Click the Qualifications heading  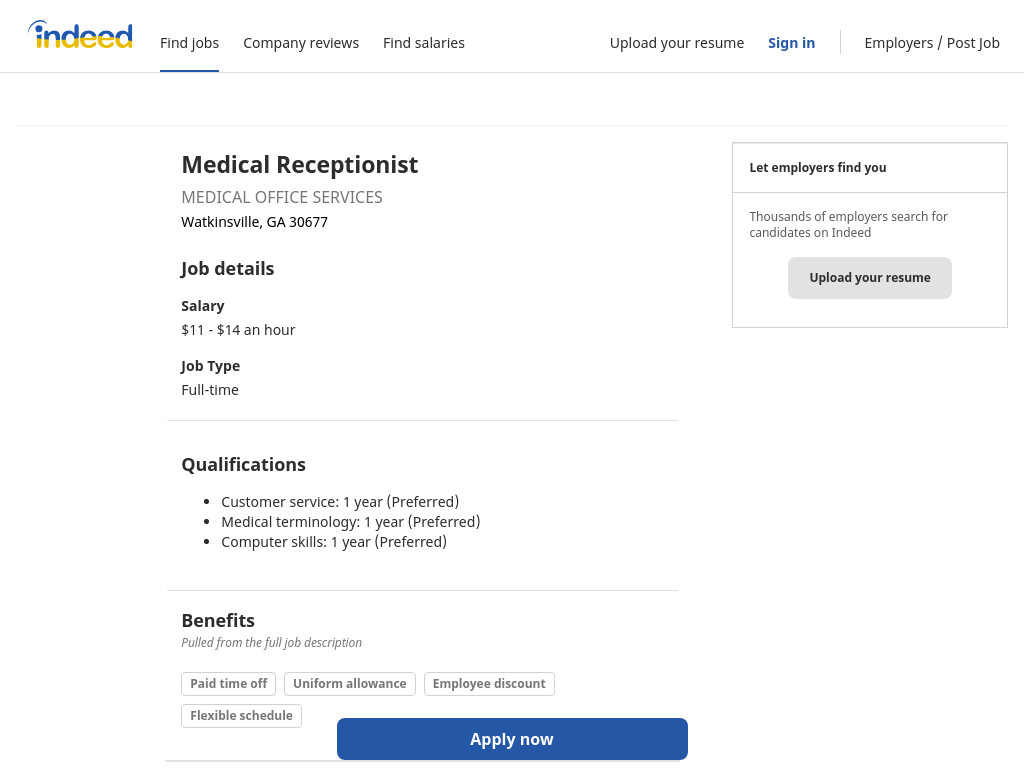point(244,464)
